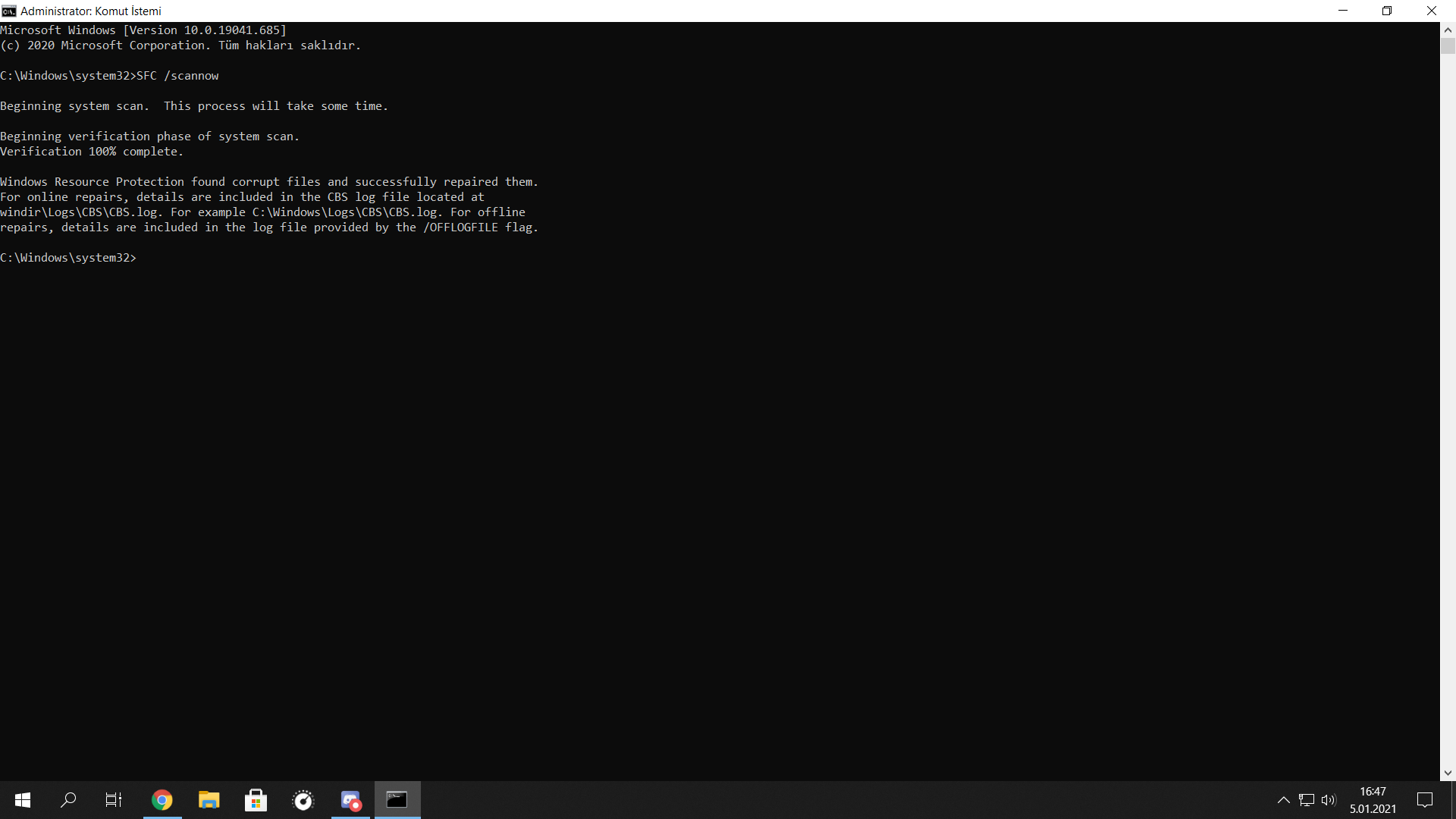Open the Action Center notifications icon
1456x819 pixels.
click(1425, 800)
